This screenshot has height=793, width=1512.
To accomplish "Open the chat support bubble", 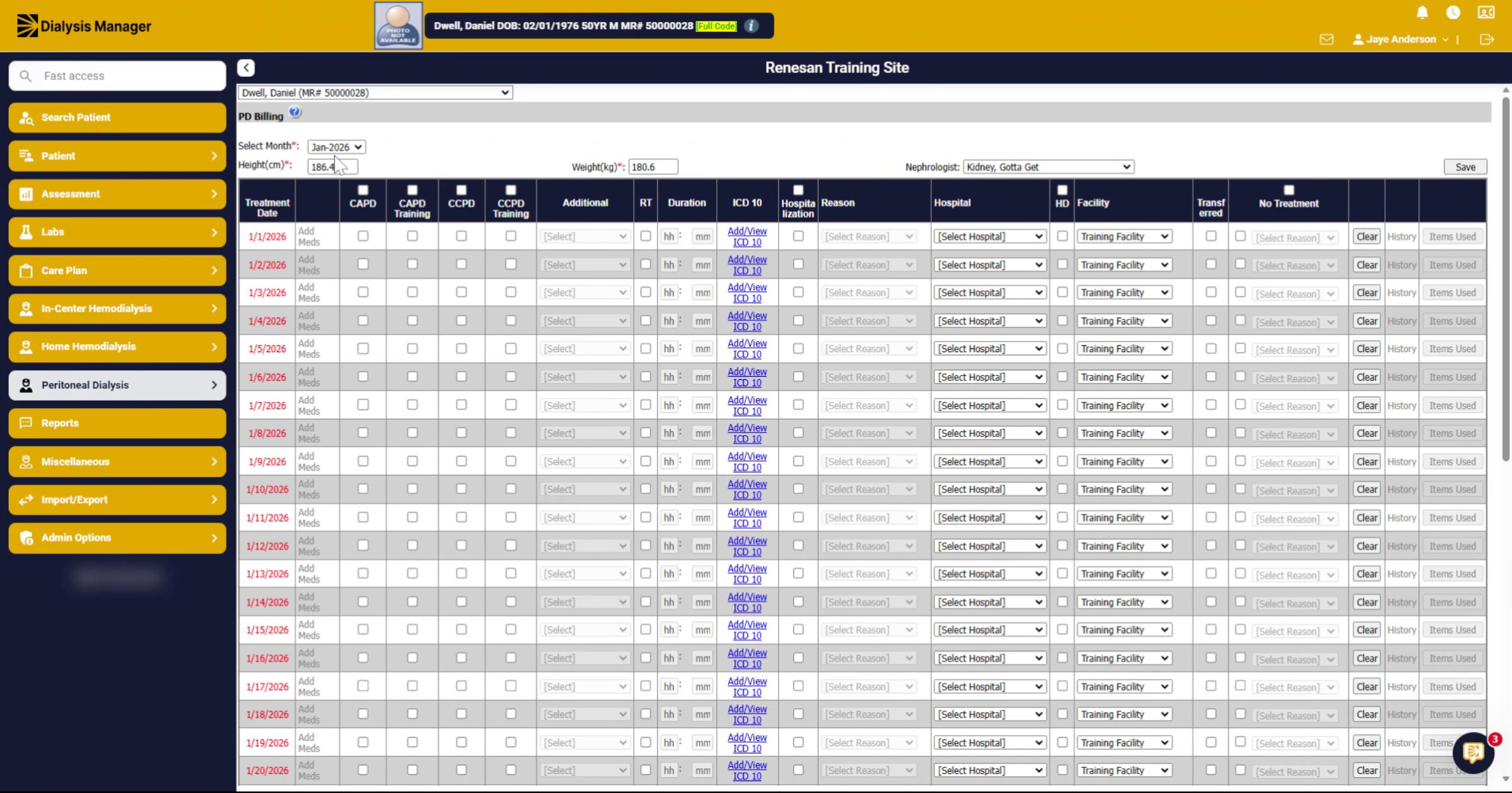I will point(1474,752).
